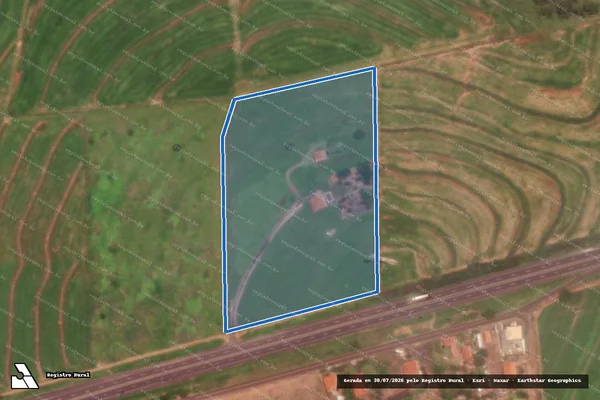This screenshot has width=600, height=400.
Task: Click the parcel's bottom-right corner vertex
Action: (377, 292)
